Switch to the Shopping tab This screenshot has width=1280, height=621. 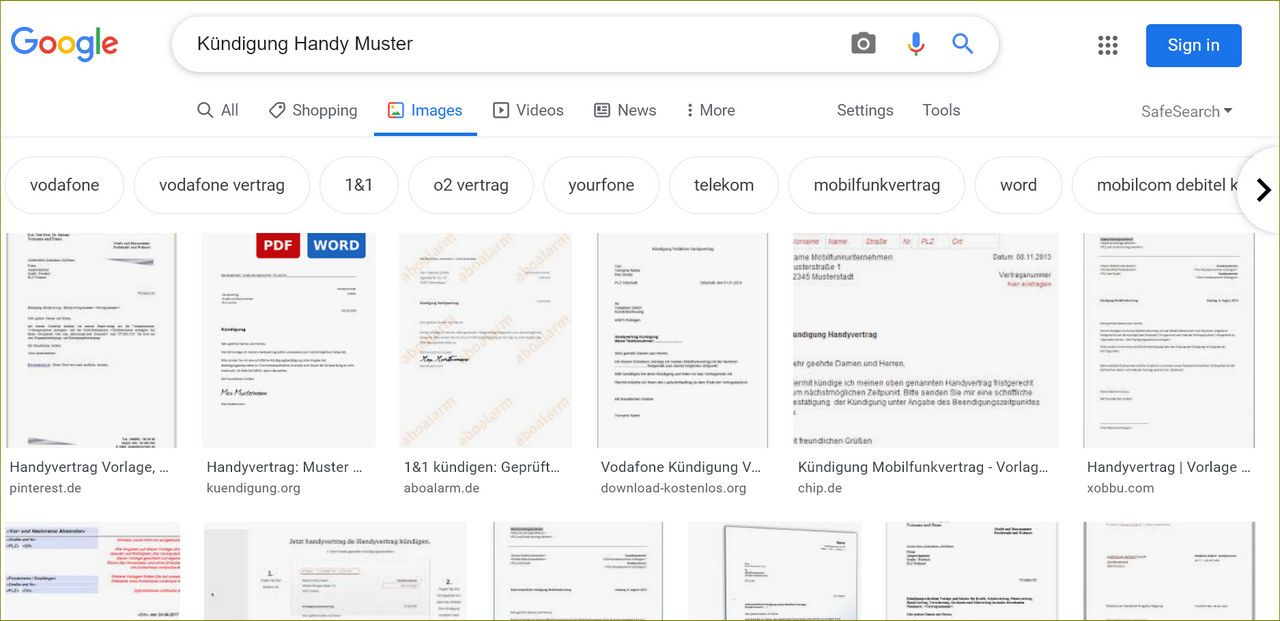pyautogui.click(x=313, y=110)
